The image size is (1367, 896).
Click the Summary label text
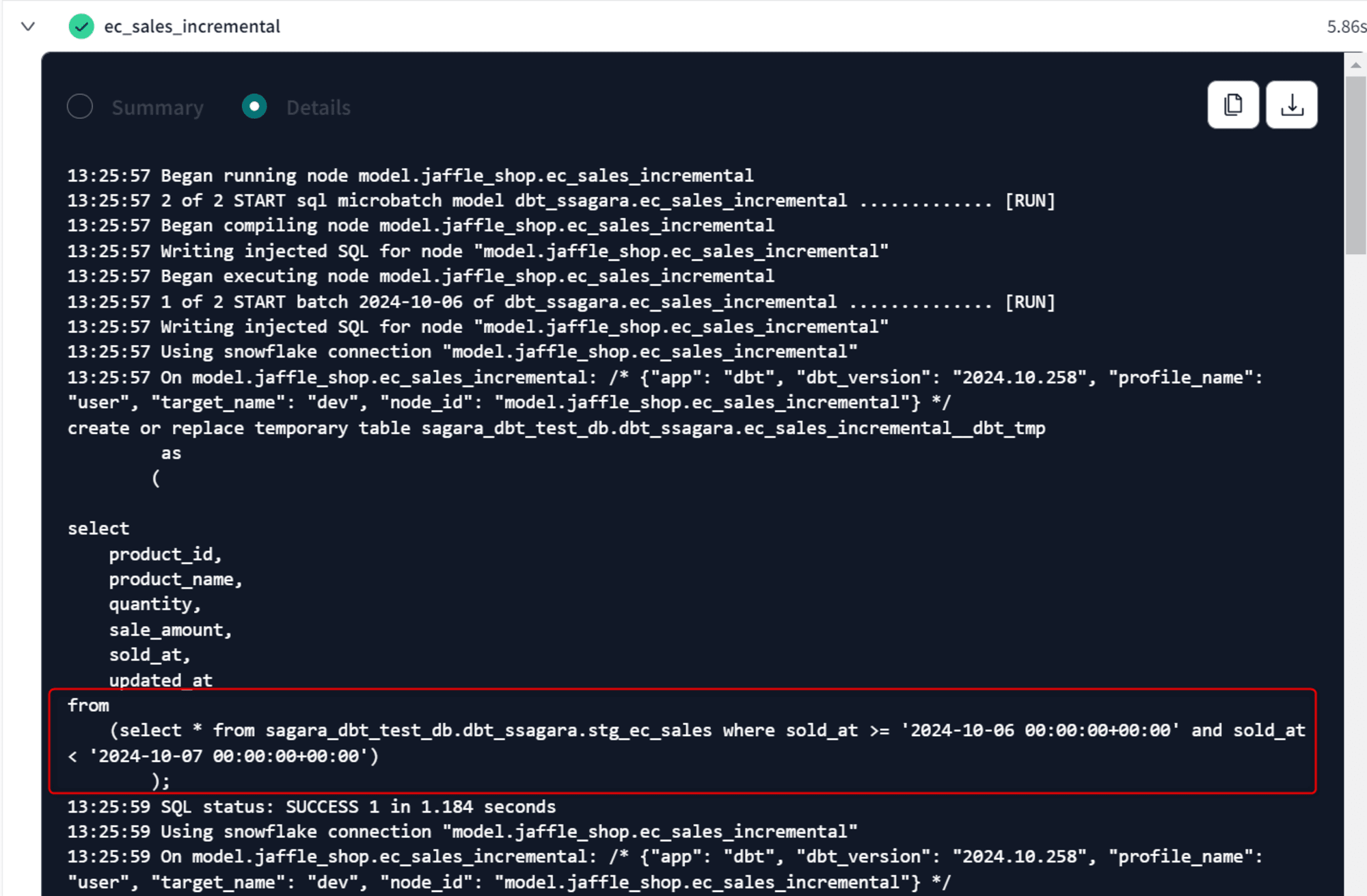click(157, 107)
